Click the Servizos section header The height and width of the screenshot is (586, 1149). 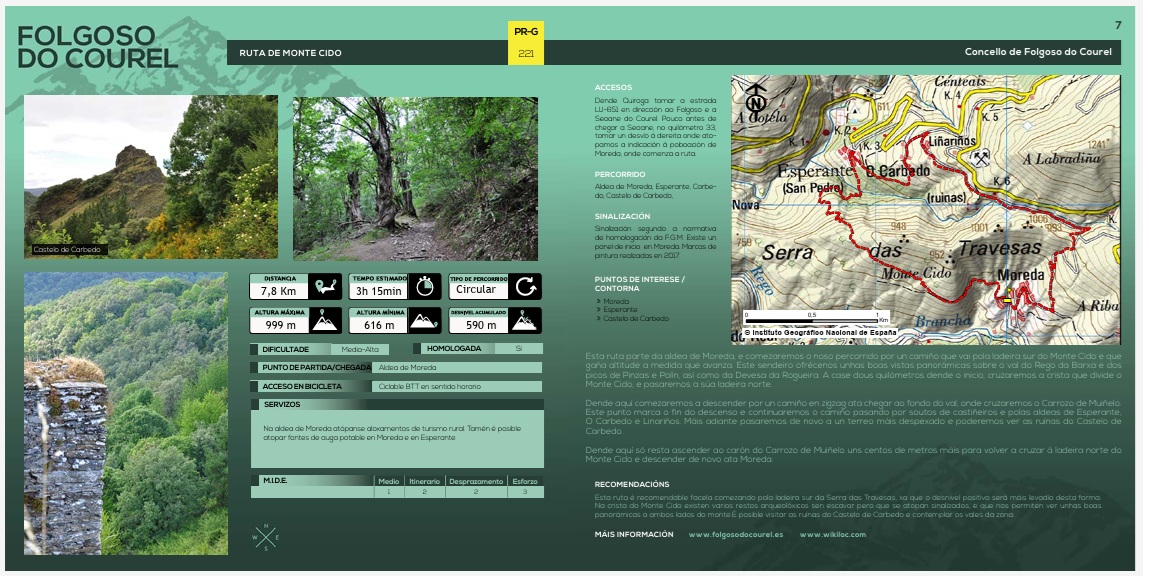click(396, 405)
